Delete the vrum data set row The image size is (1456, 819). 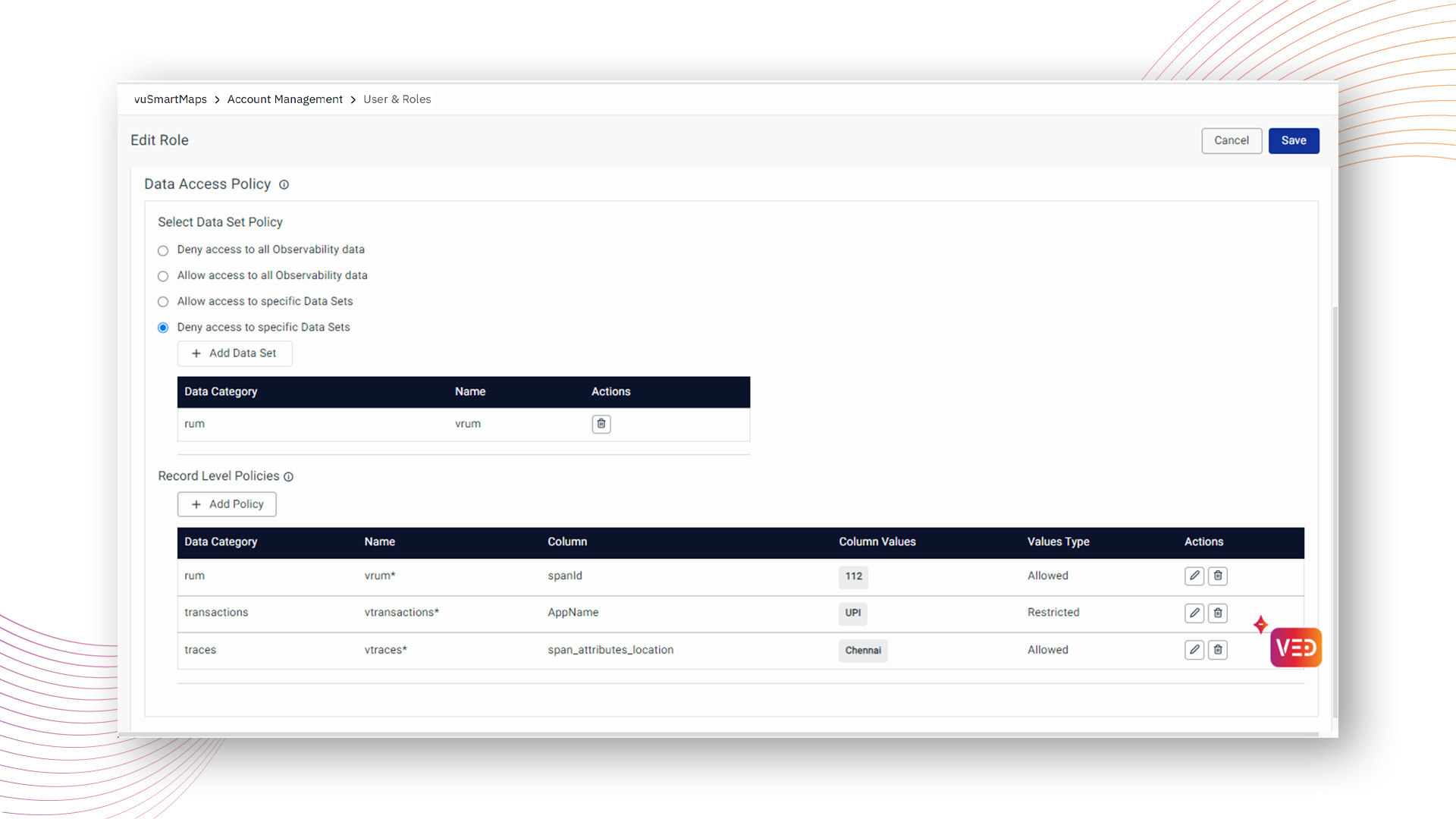click(601, 424)
